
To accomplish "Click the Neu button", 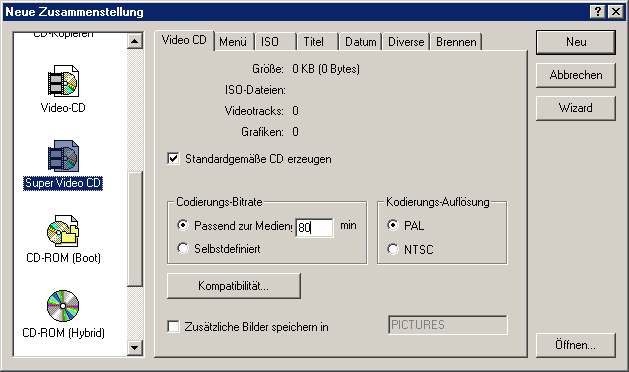I will 576,42.
